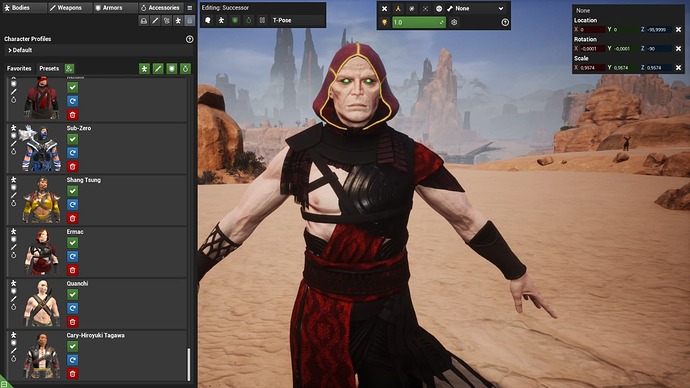Screen dimensions: 690x388
Task: Delete the Ermac preset
Action: point(73,270)
